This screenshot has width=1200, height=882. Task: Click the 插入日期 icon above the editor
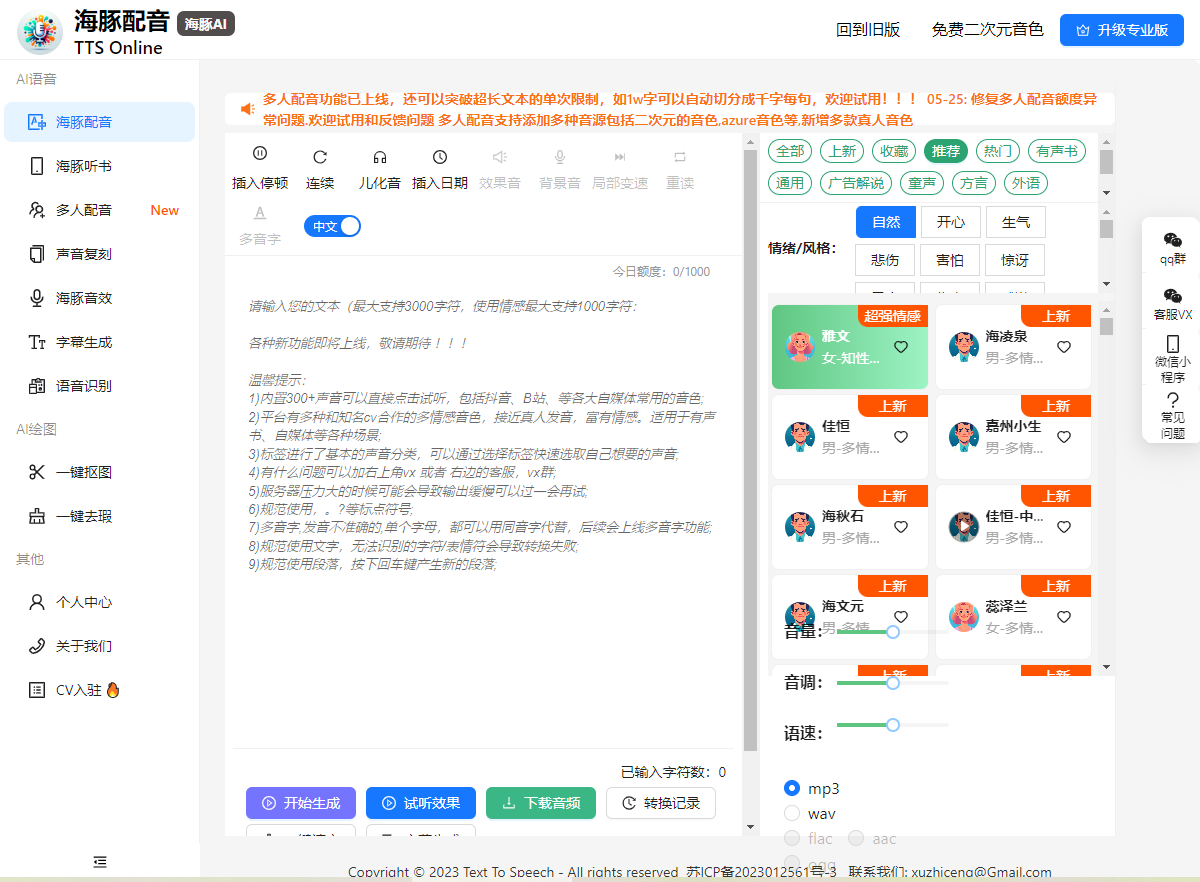(439, 166)
